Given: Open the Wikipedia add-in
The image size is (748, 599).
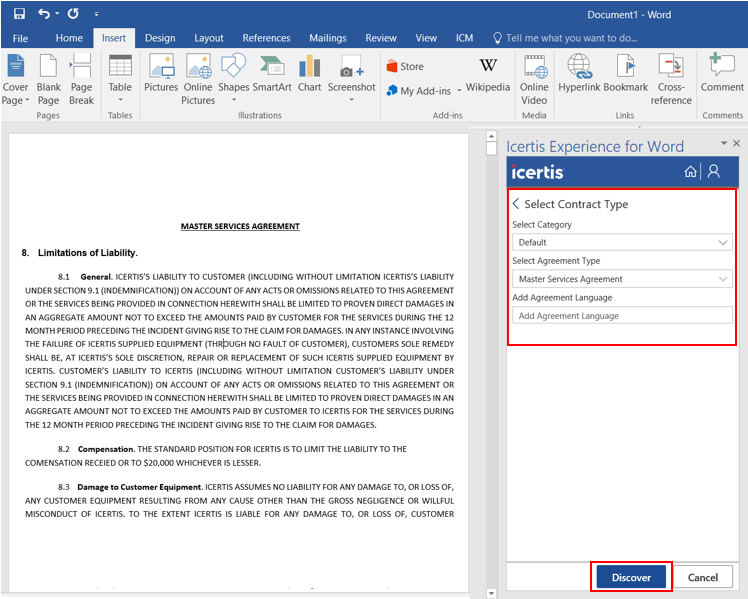Looking at the screenshot, I should 488,77.
